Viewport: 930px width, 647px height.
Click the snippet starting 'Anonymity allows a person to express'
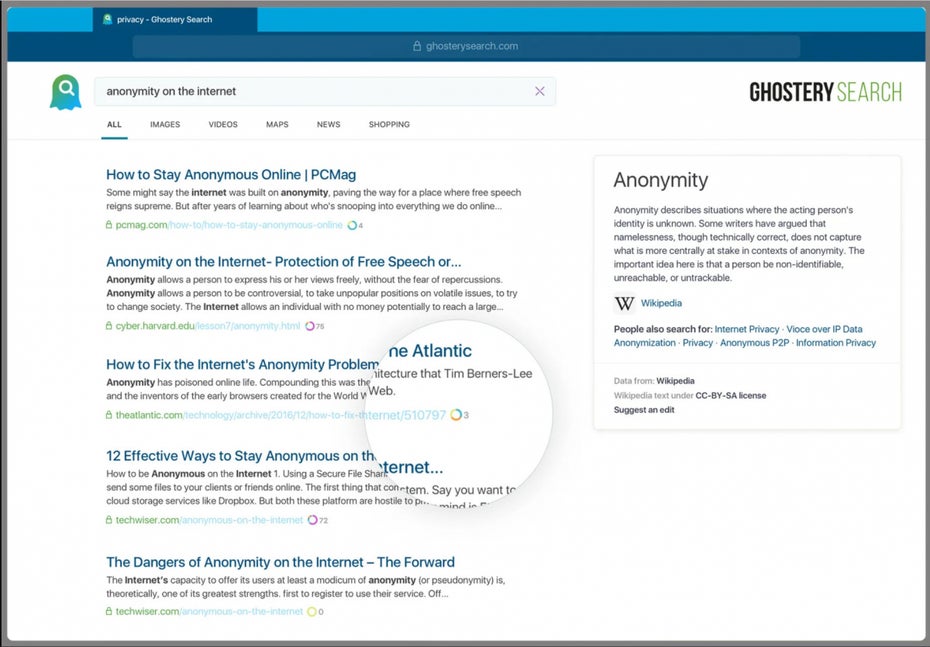coord(312,293)
